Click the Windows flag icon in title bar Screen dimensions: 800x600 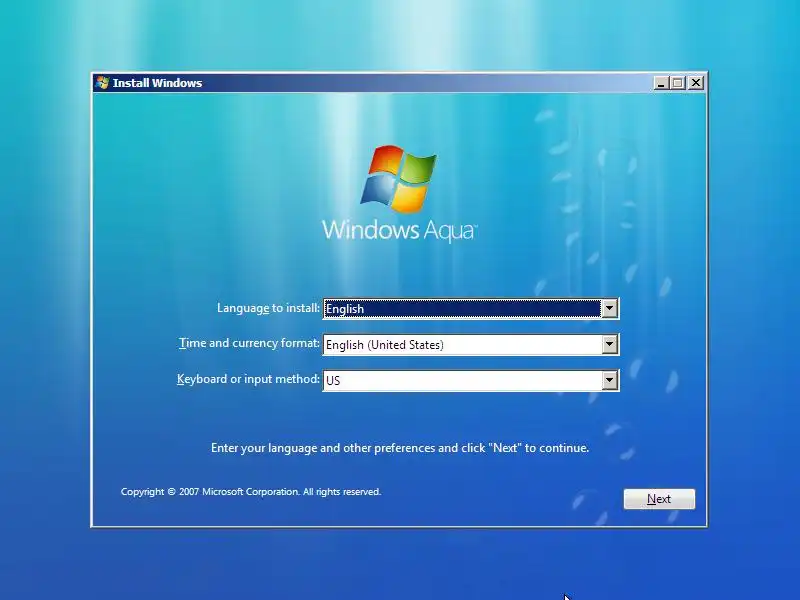(x=103, y=83)
